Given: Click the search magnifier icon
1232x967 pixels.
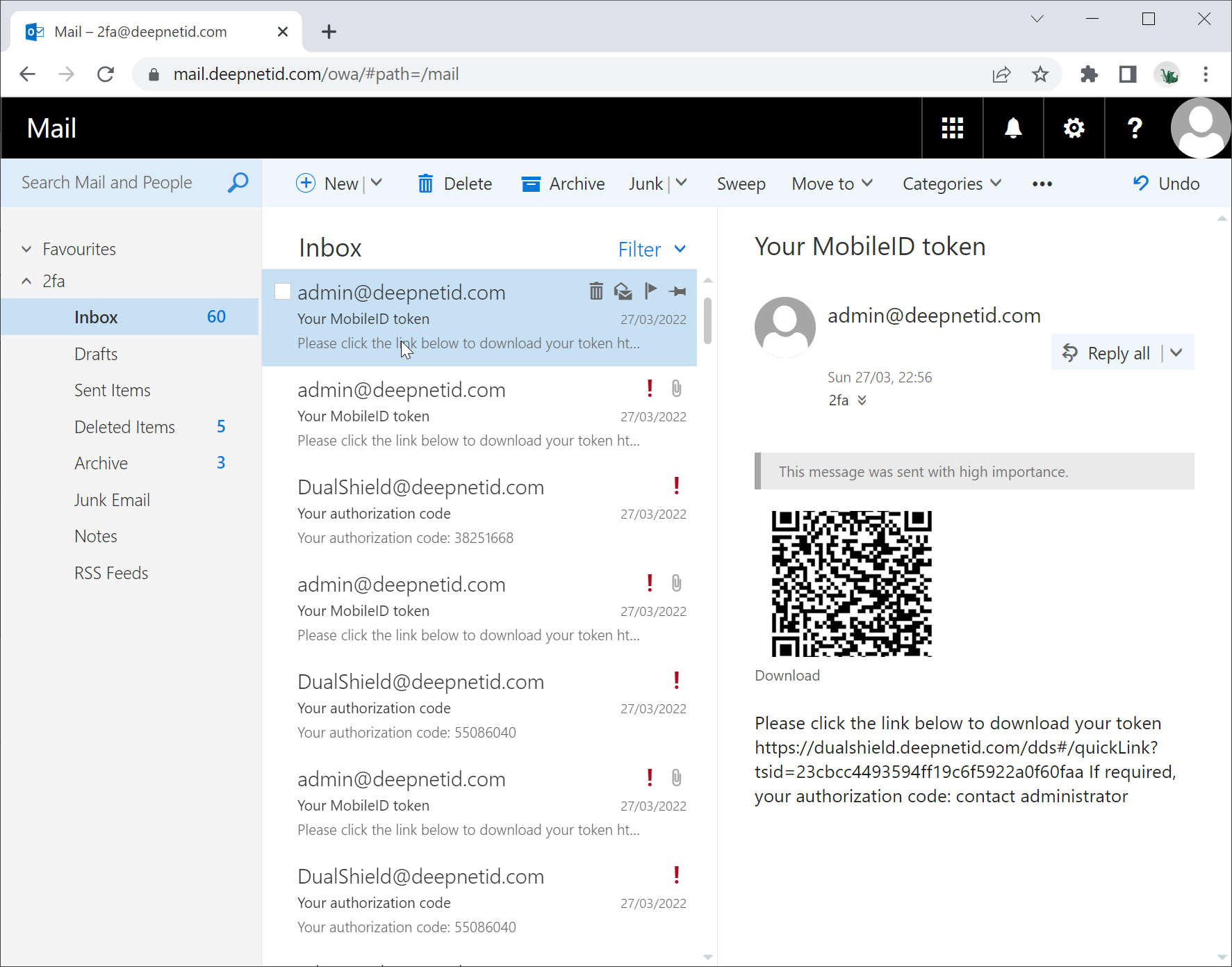Looking at the screenshot, I should 238,183.
